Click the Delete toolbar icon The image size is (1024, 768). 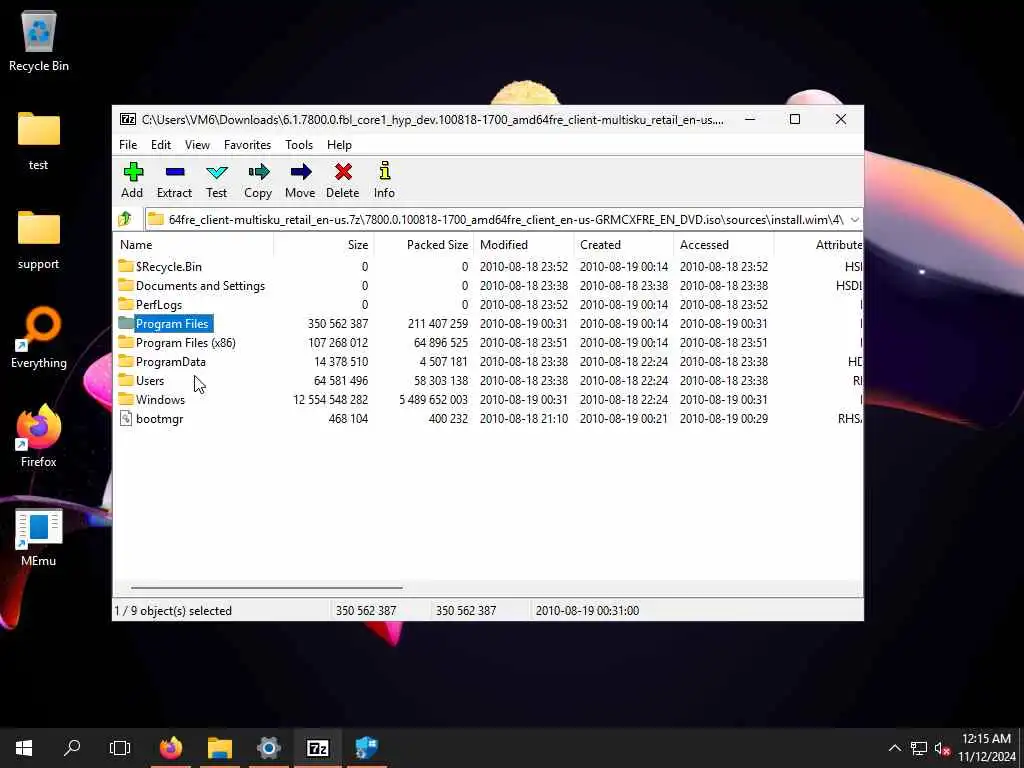point(343,172)
